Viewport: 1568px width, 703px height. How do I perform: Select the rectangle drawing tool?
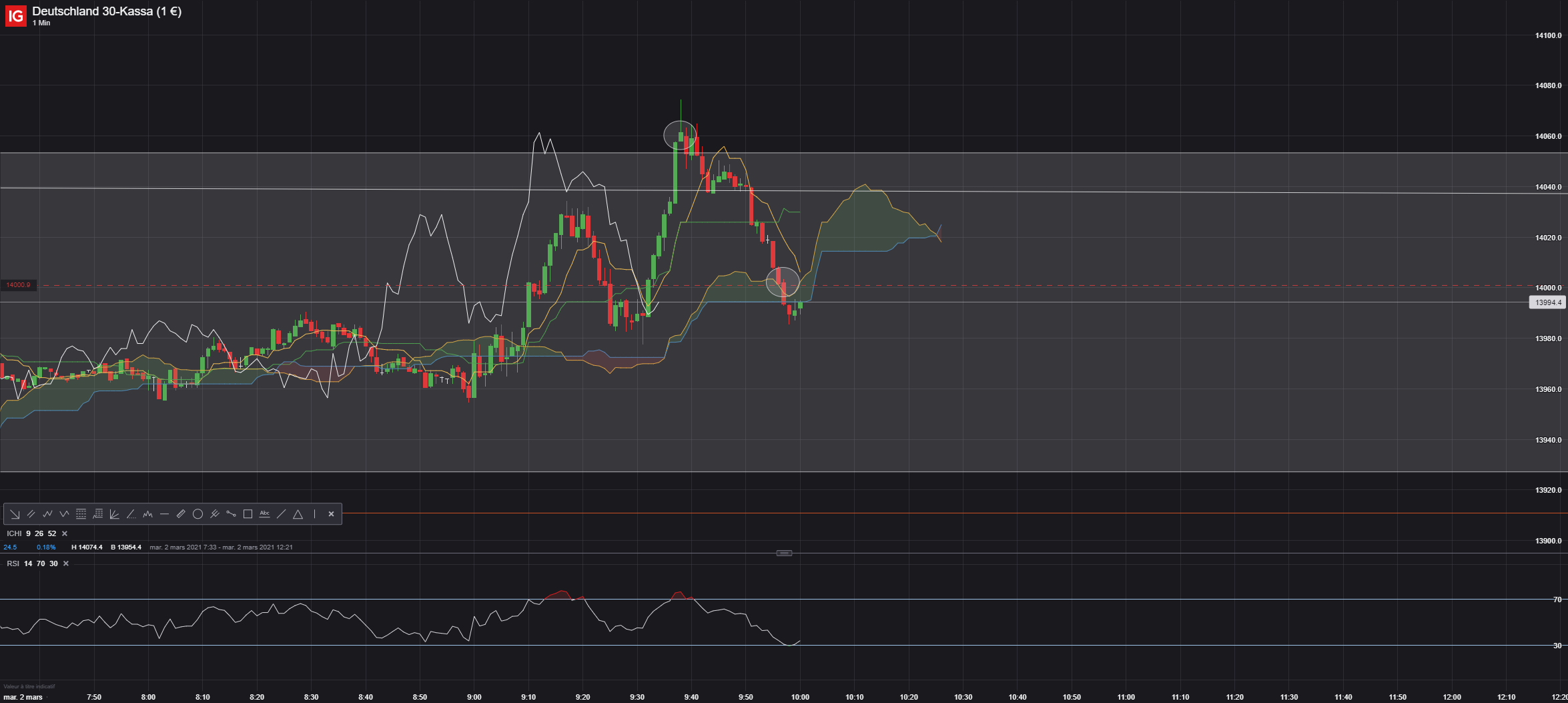tap(248, 514)
